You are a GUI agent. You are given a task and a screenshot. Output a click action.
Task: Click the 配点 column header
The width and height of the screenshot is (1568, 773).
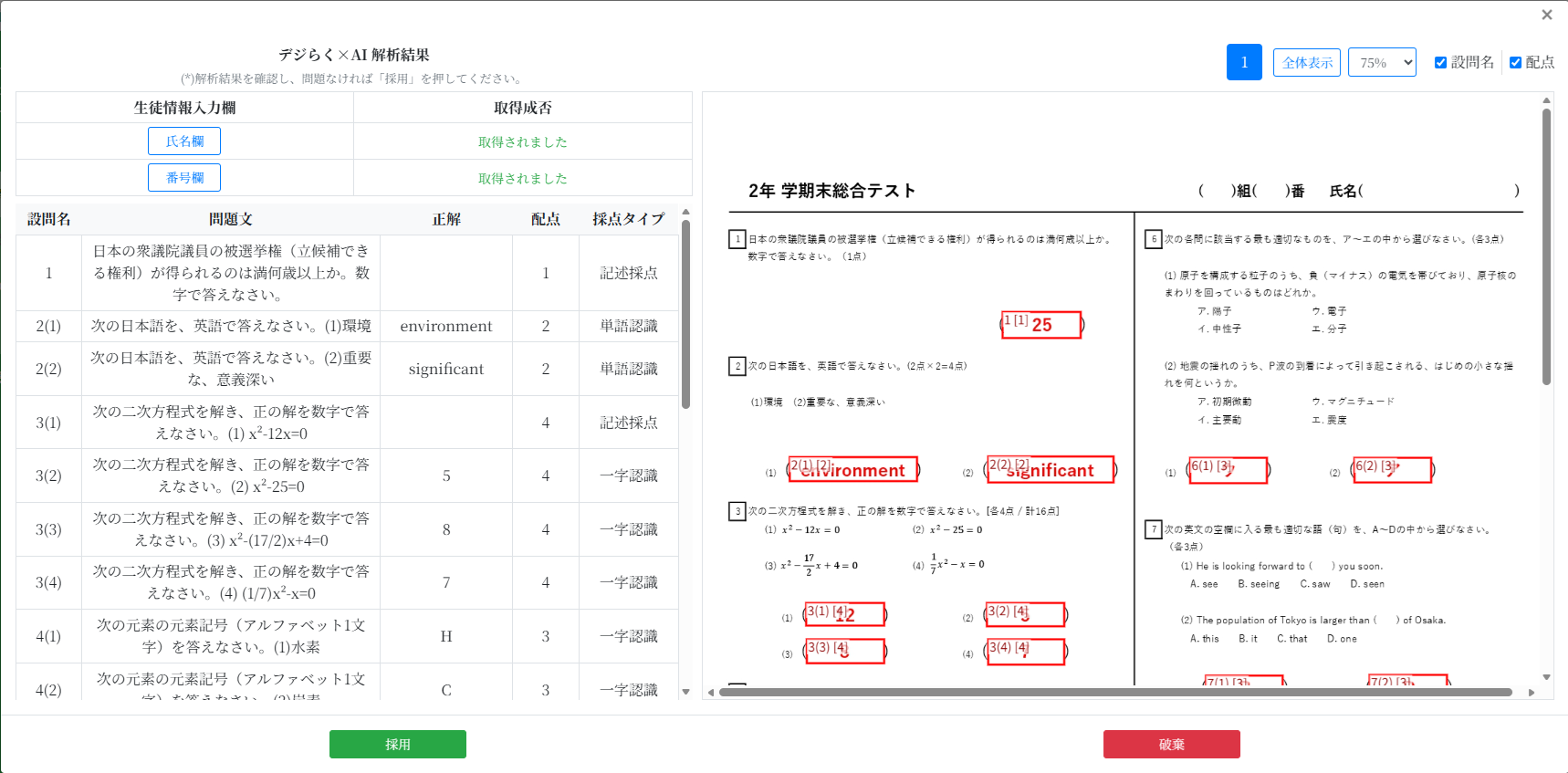546,219
